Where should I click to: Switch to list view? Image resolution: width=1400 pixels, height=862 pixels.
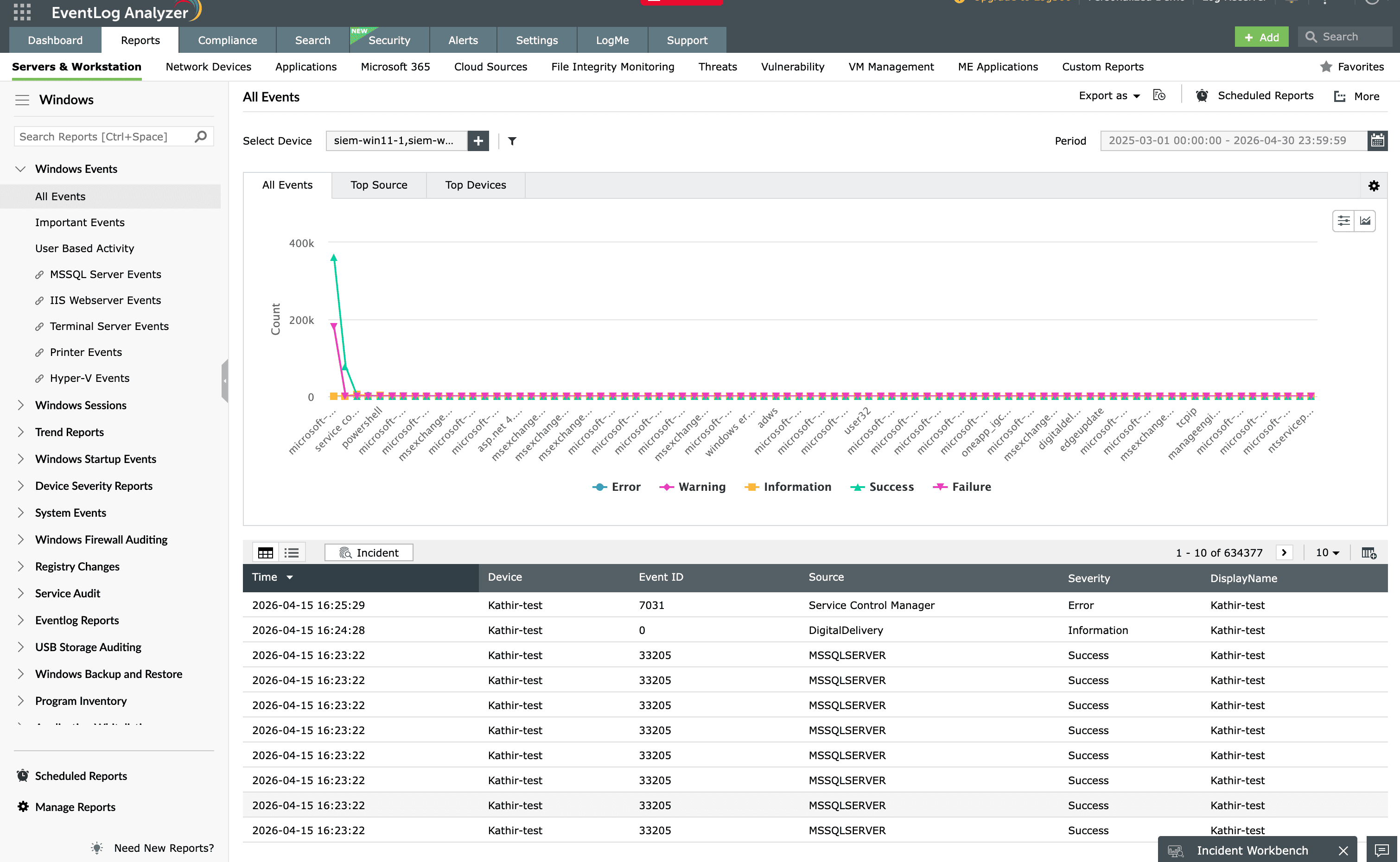tap(292, 552)
